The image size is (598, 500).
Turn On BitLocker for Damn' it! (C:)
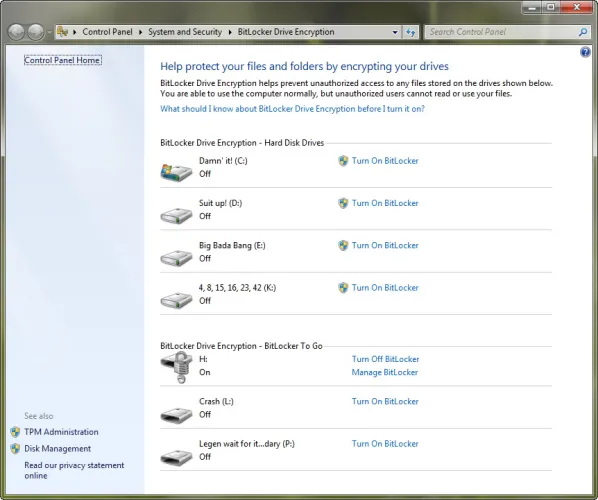point(385,161)
